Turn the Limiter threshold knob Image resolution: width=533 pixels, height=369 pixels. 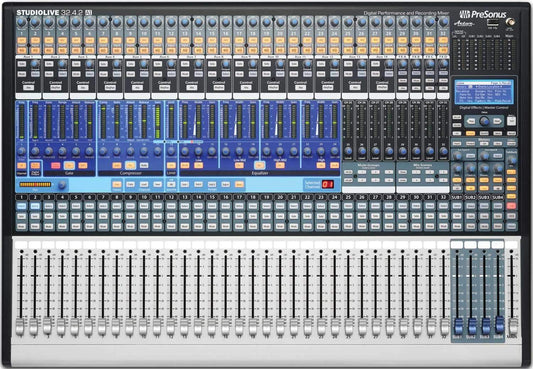coord(171,152)
